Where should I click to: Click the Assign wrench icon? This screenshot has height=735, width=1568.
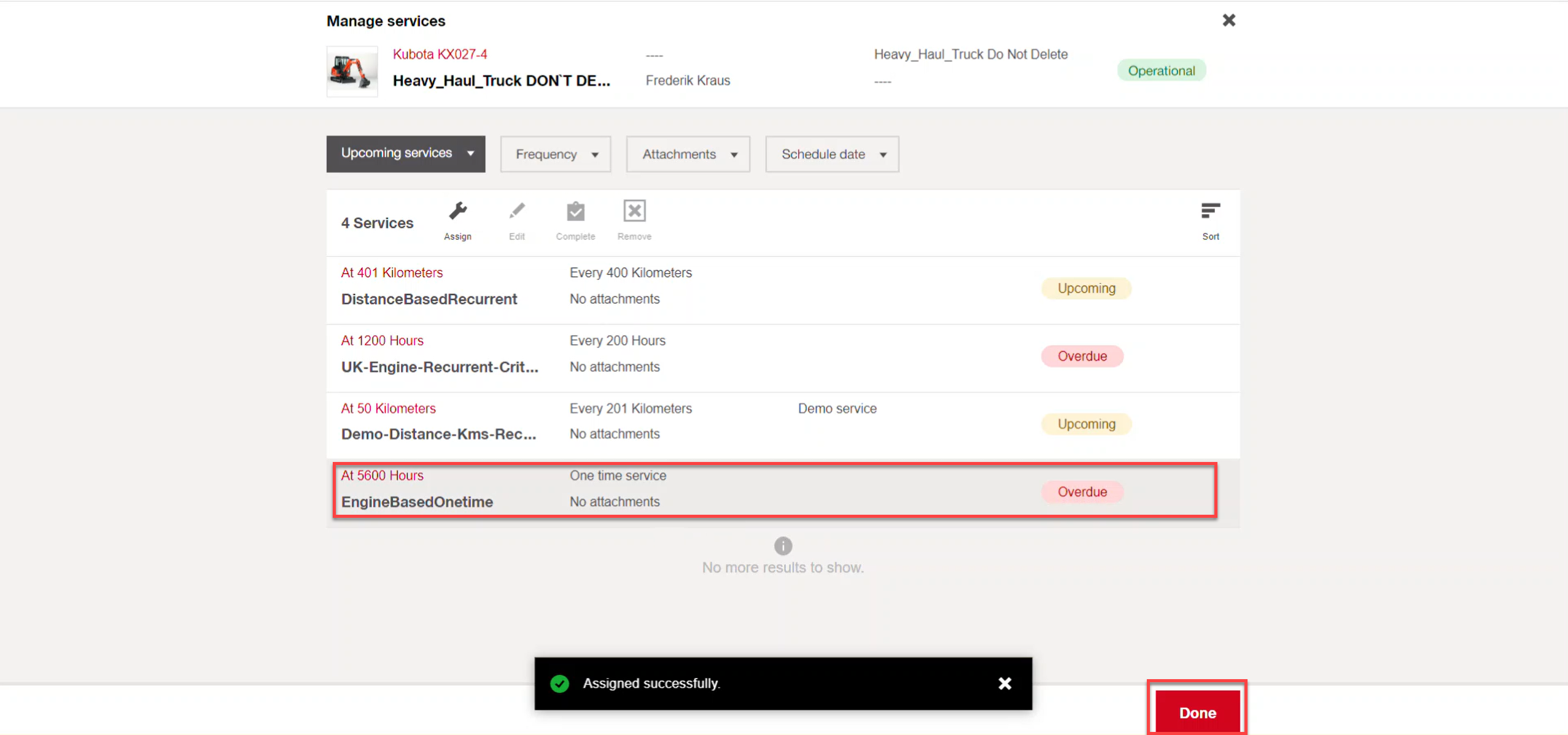457,212
